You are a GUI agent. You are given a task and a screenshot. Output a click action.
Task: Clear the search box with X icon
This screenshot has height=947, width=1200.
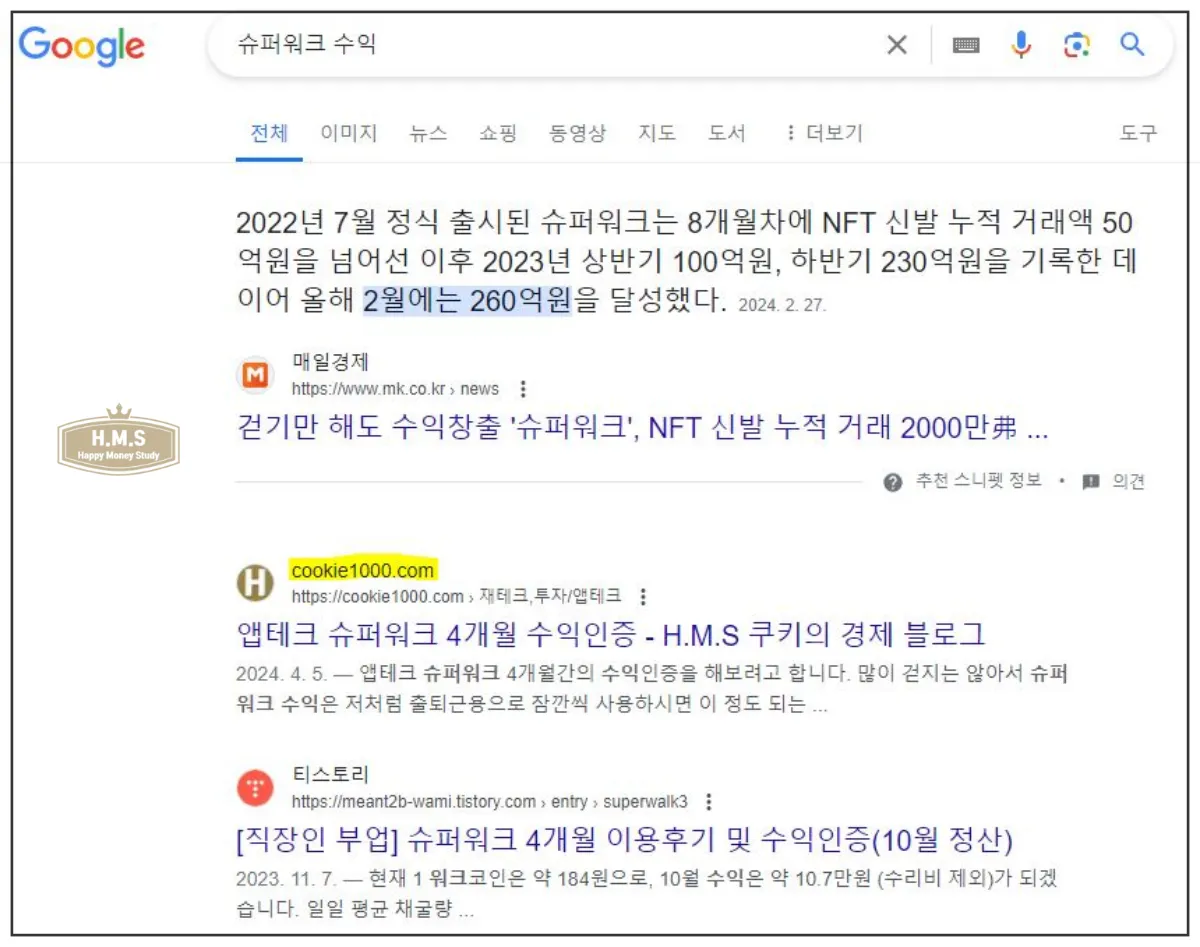tap(897, 45)
